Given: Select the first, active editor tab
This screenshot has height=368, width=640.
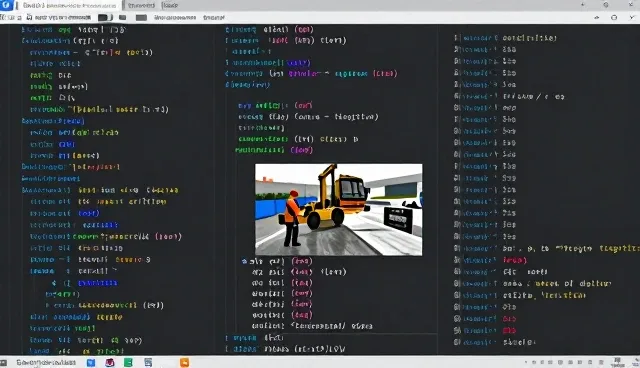Looking at the screenshot, I should pyautogui.click(x=69, y=5).
